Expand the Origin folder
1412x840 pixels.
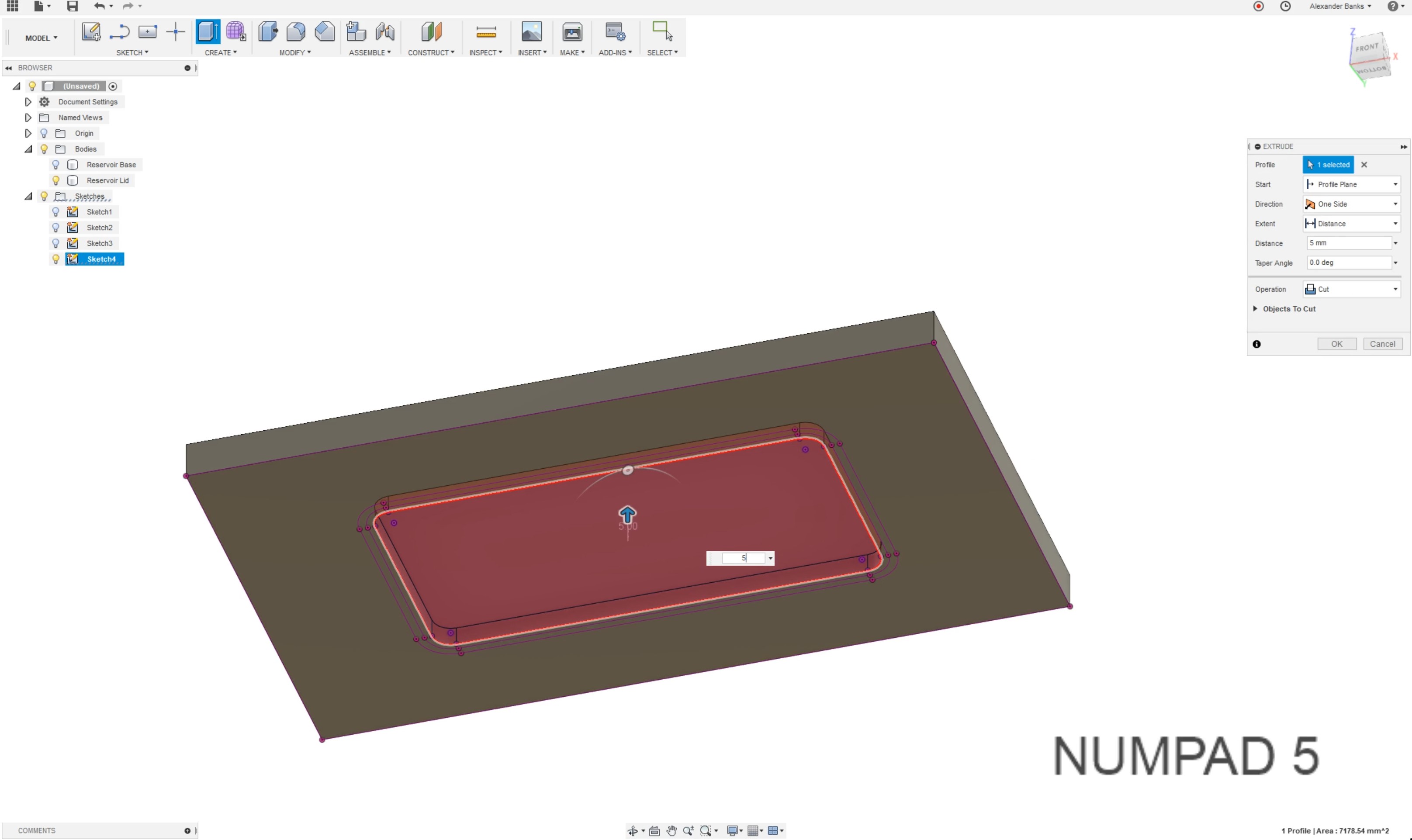click(x=28, y=134)
